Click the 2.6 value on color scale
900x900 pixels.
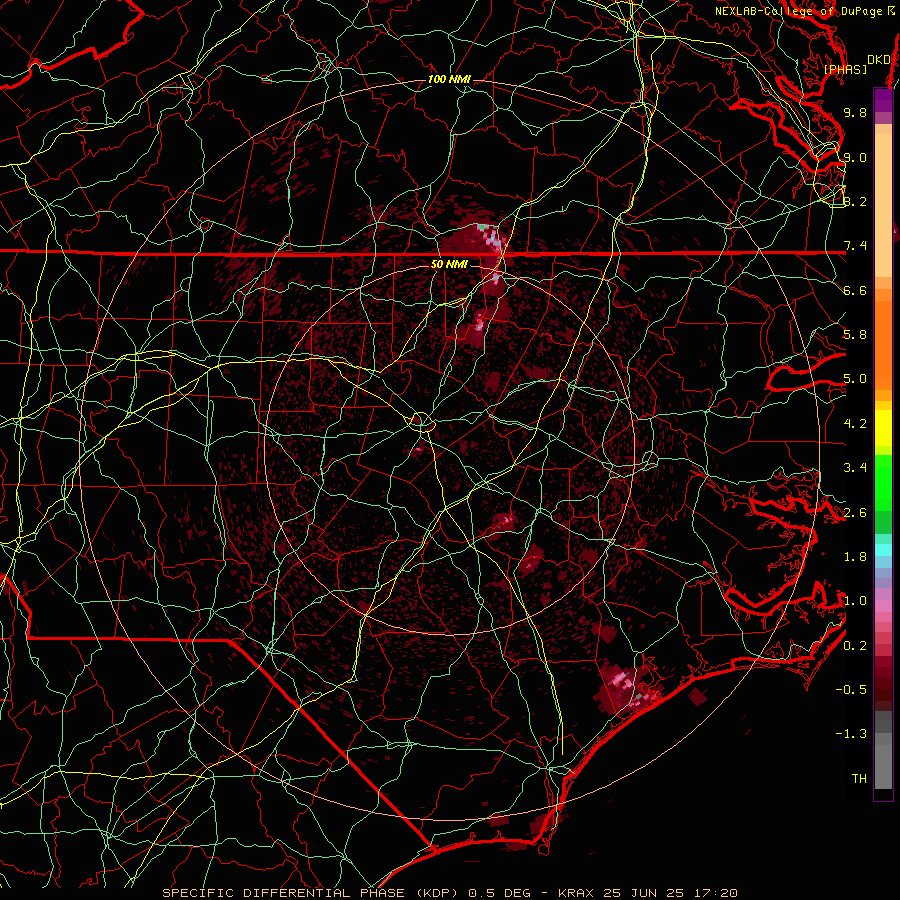[855, 513]
